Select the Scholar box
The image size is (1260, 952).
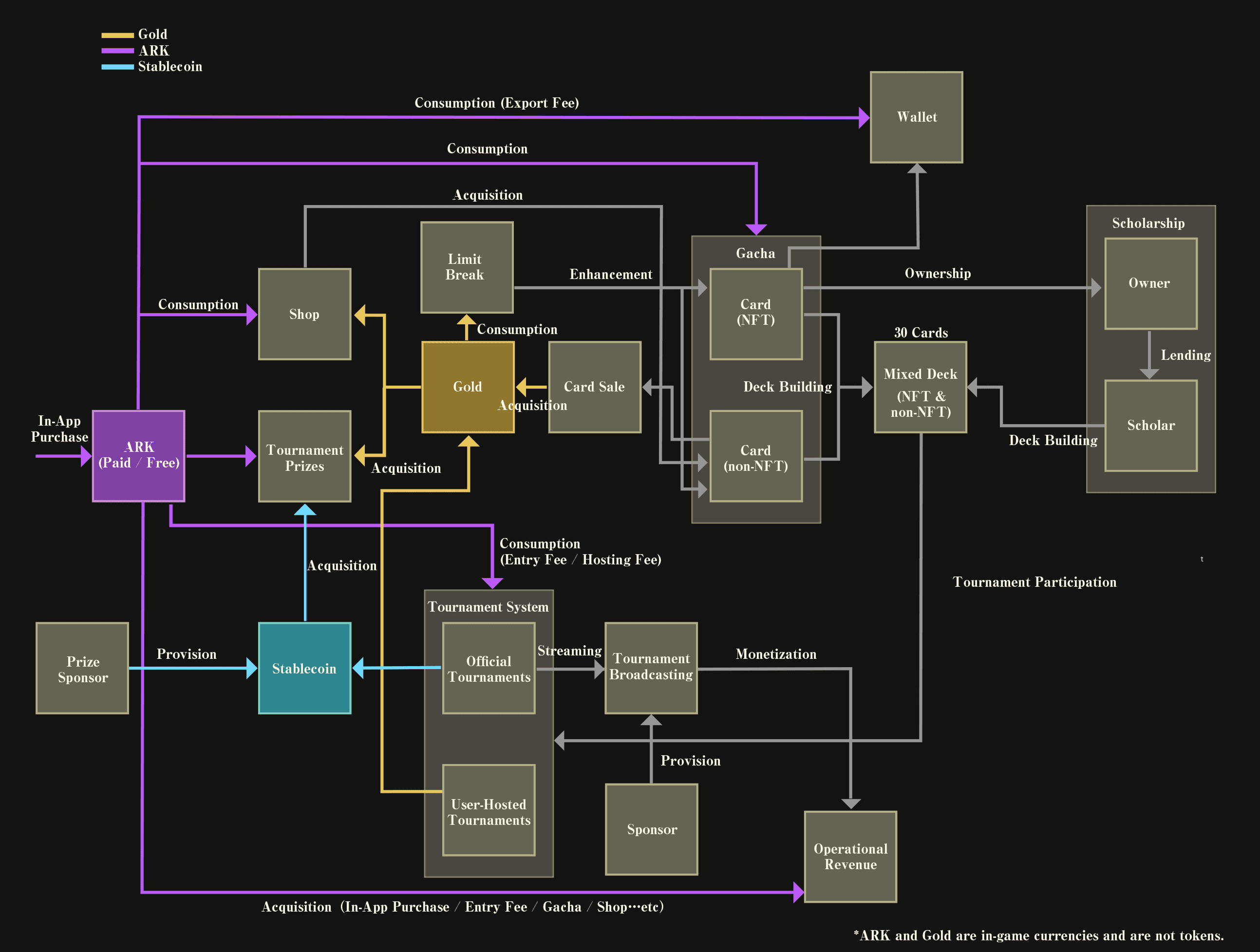pos(1150,425)
